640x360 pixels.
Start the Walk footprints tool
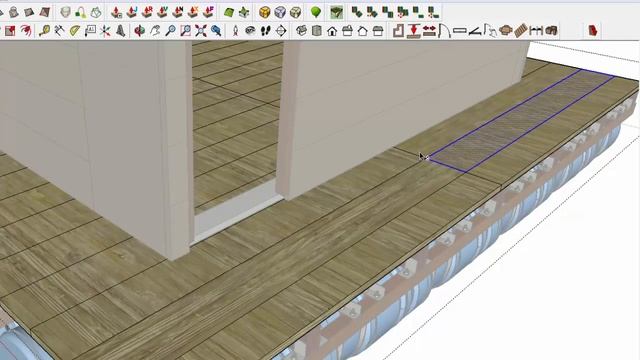point(265,31)
